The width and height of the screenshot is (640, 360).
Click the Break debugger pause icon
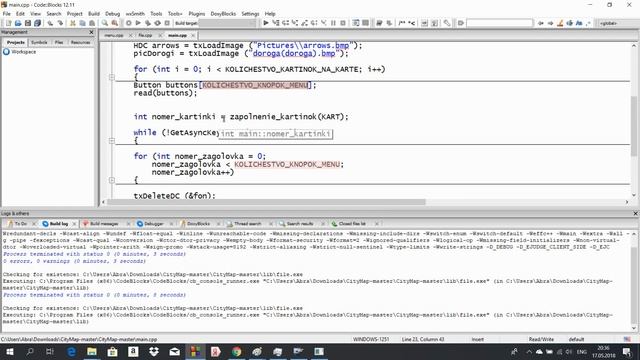(333, 23)
